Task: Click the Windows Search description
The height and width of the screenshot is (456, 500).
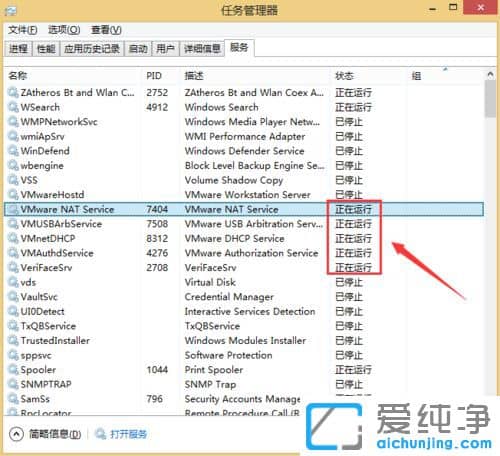Action: 222,107
